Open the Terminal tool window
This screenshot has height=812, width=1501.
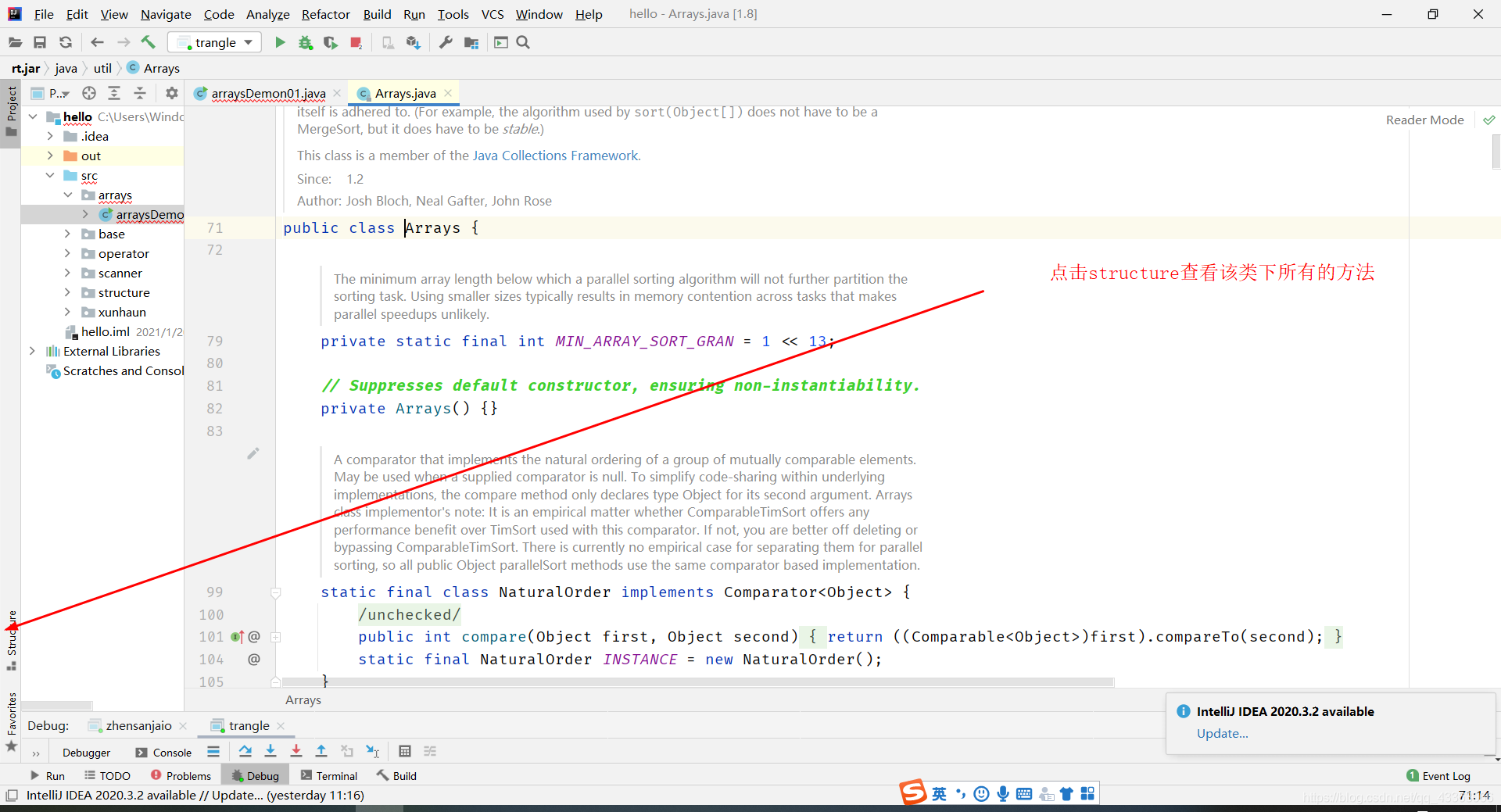coord(329,775)
